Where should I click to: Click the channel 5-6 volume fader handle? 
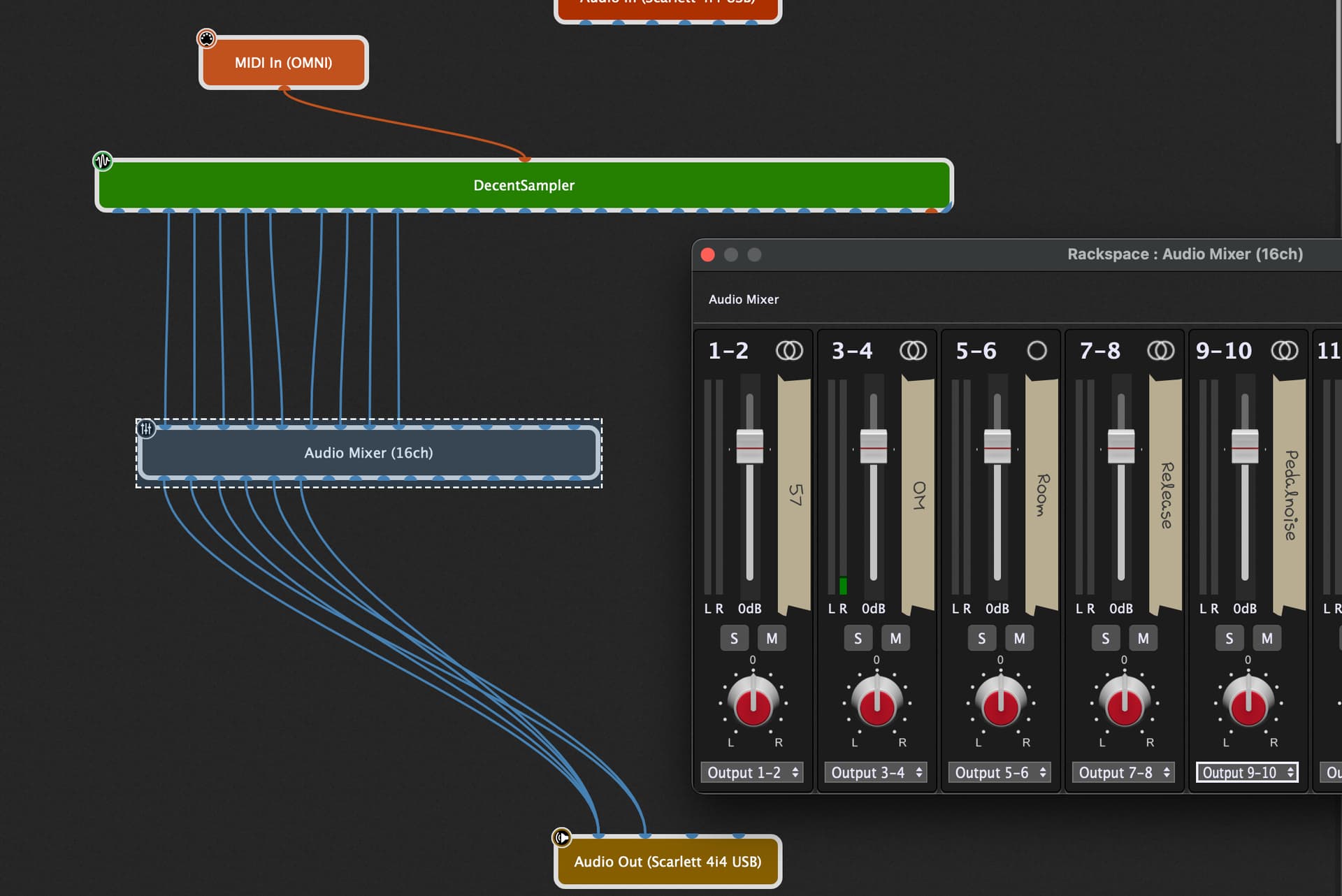click(x=997, y=447)
